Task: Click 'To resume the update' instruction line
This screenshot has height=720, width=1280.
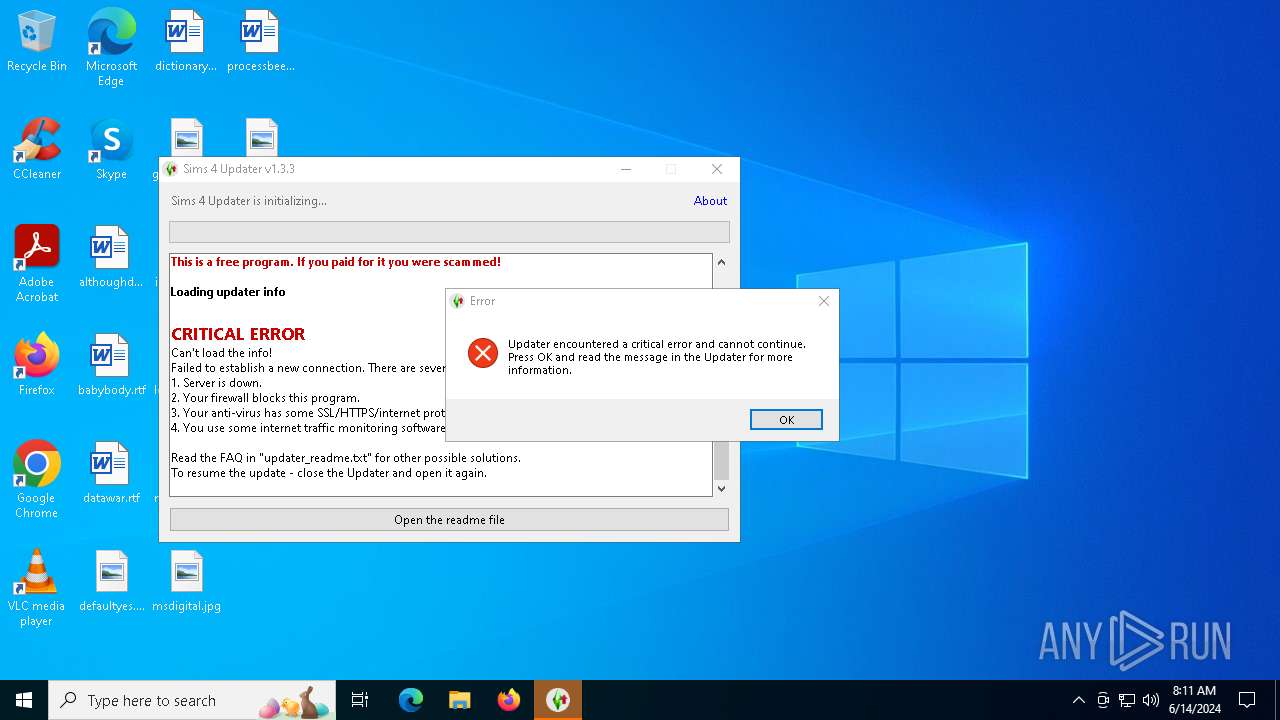Action: click(329, 473)
